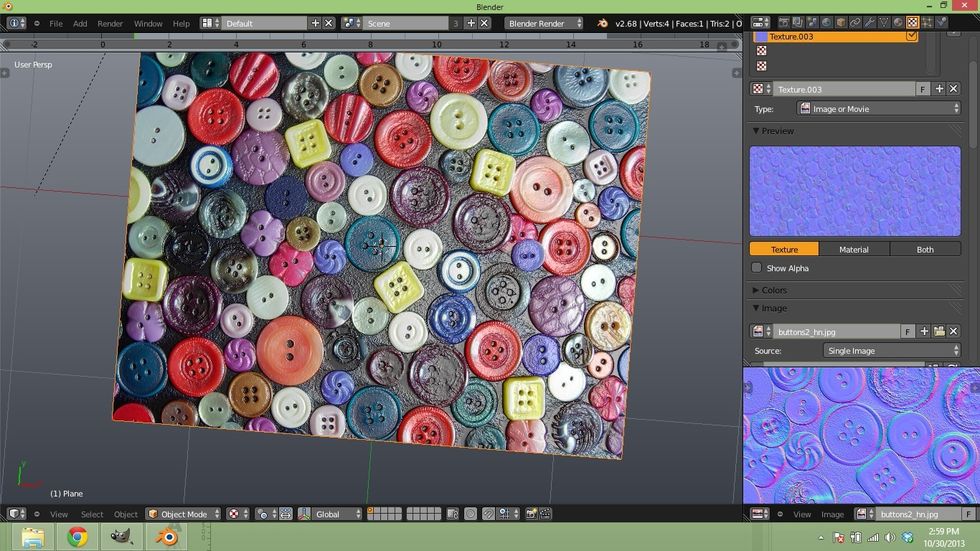This screenshot has width=980, height=551.
Task: Open the viewport shading mode selector
Action: 238,514
